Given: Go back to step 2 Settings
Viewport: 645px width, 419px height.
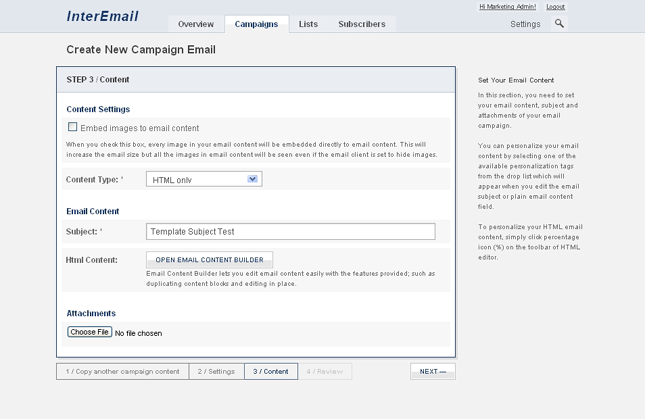Looking at the screenshot, I should [x=216, y=371].
